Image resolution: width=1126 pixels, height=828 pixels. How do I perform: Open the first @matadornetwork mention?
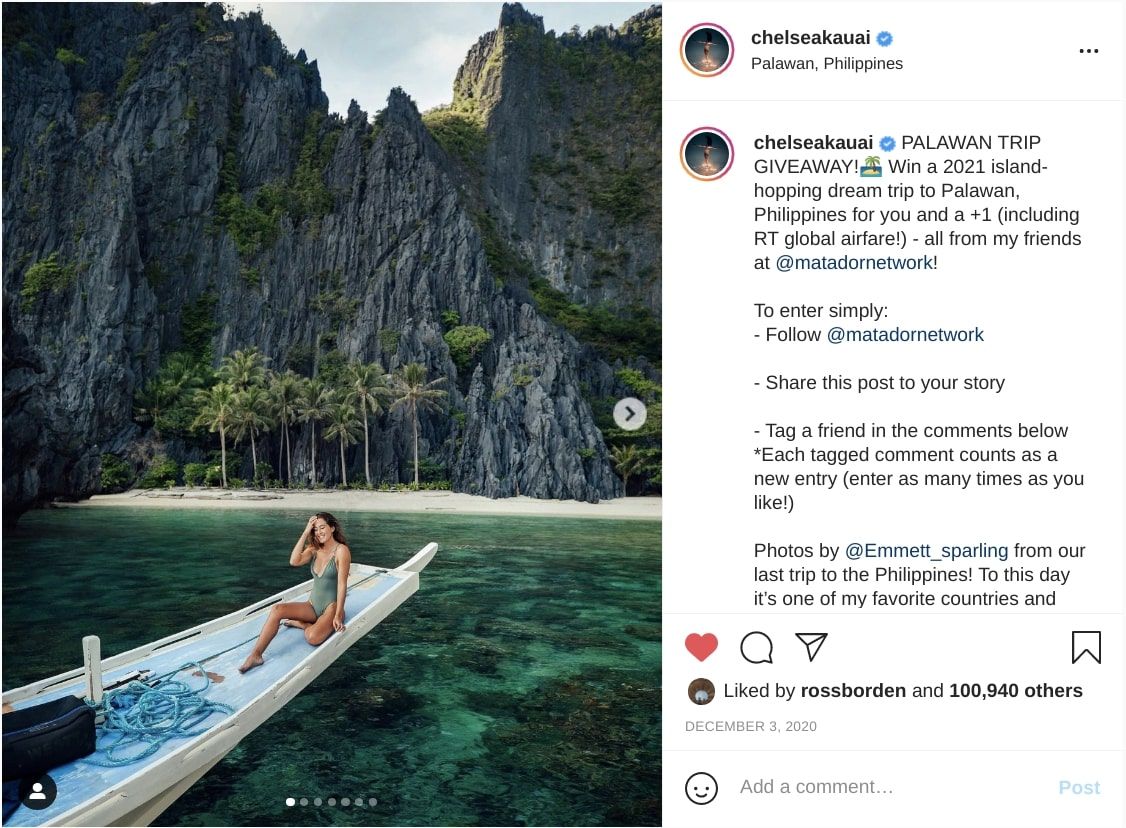pyautogui.click(x=855, y=263)
